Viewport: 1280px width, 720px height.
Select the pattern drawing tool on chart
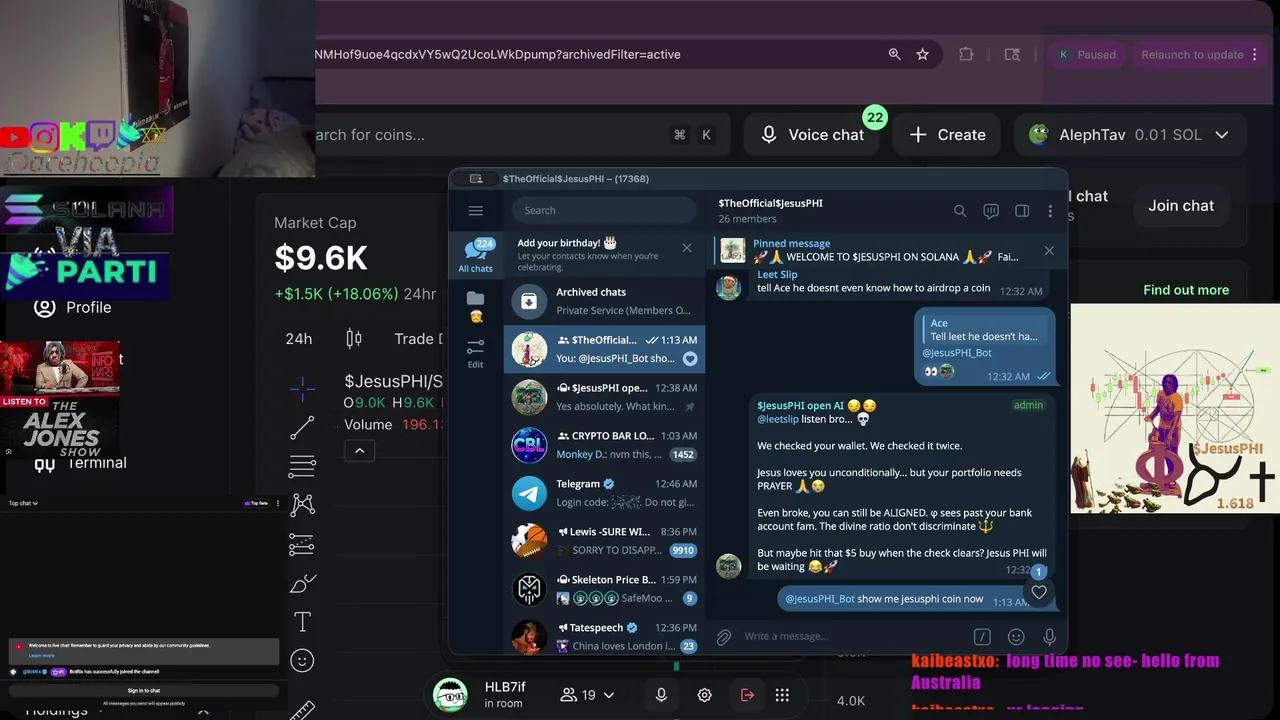[x=302, y=505]
